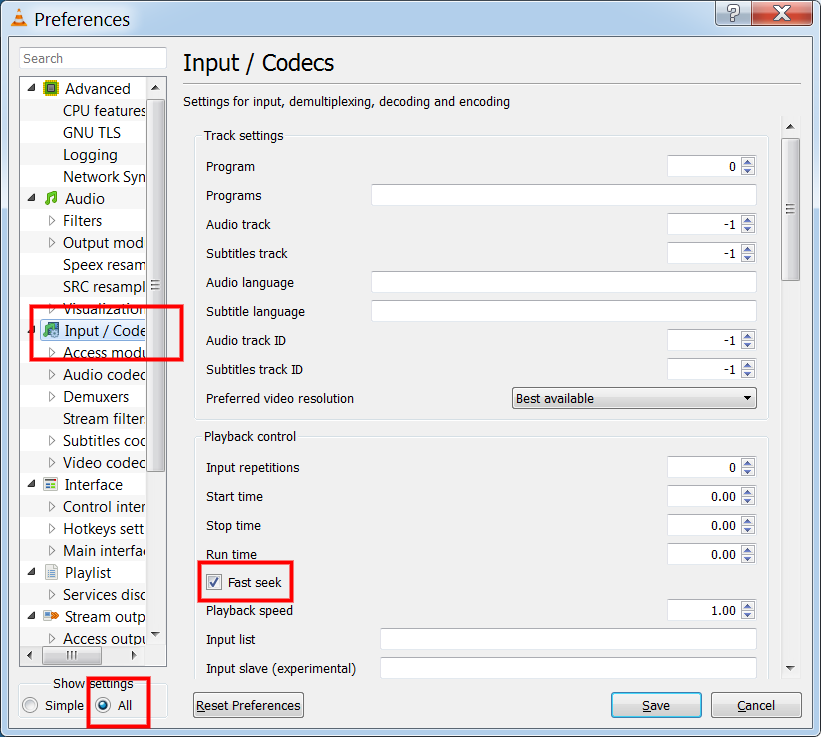821x737 pixels.
Task: Increase the Start time spinner
Action: (748, 492)
